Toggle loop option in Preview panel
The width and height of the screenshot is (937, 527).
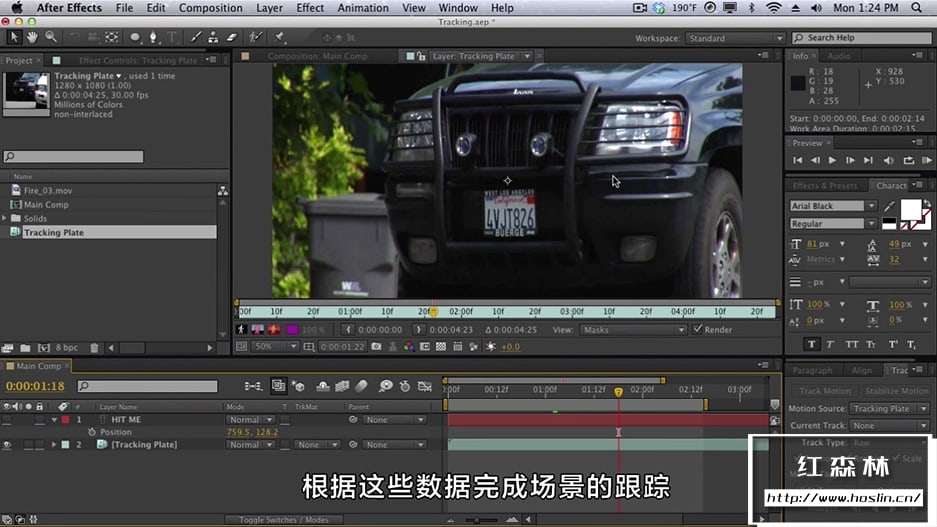pos(908,160)
